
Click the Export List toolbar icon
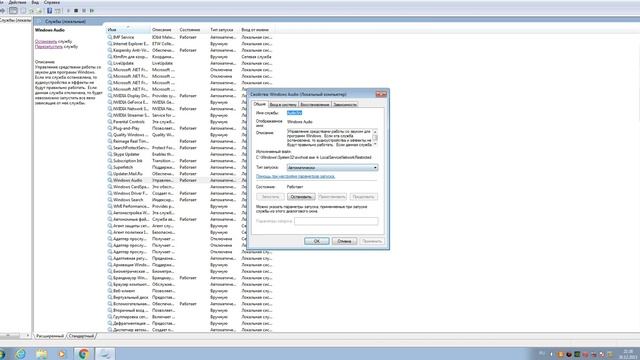pyautogui.click(x=40, y=11)
